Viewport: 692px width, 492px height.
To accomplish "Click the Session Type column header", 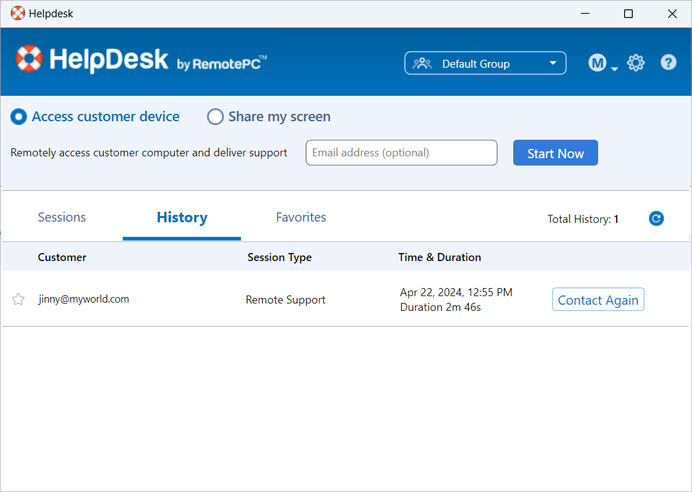I will 279,257.
